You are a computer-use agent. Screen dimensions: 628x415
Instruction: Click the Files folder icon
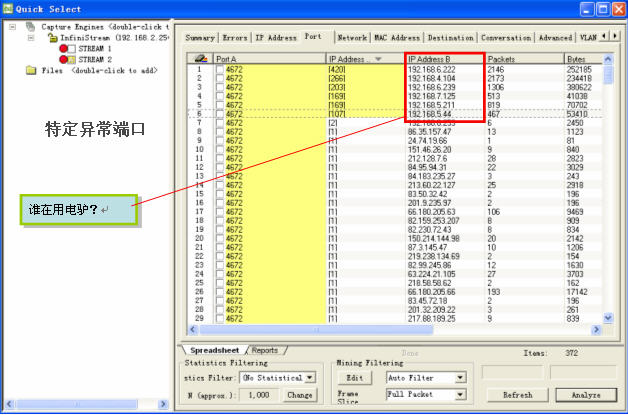click(x=31, y=71)
